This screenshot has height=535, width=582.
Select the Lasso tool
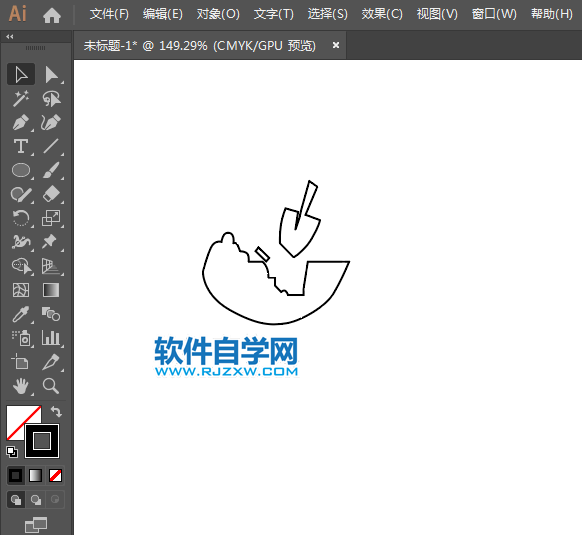(x=51, y=98)
